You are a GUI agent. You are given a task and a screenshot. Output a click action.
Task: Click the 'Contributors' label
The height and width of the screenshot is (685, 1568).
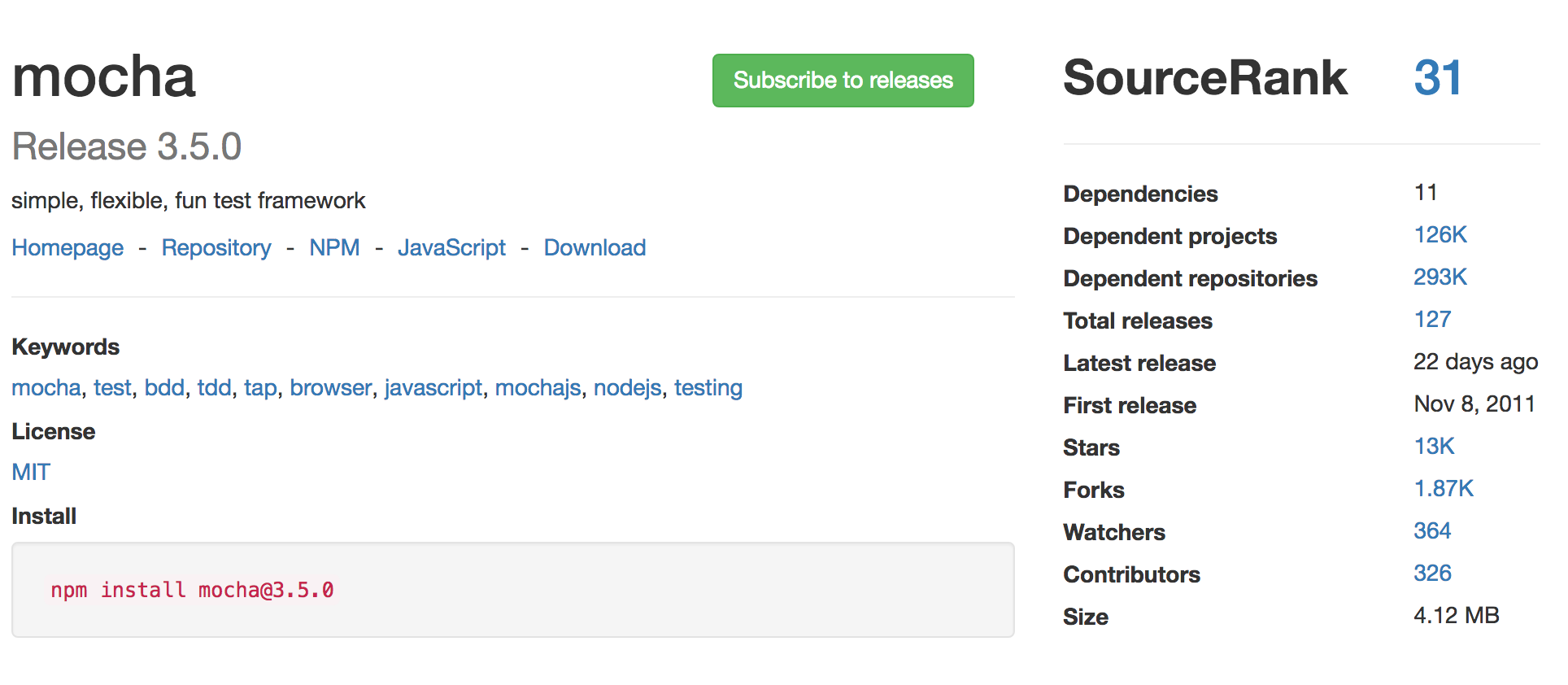point(1131,574)
